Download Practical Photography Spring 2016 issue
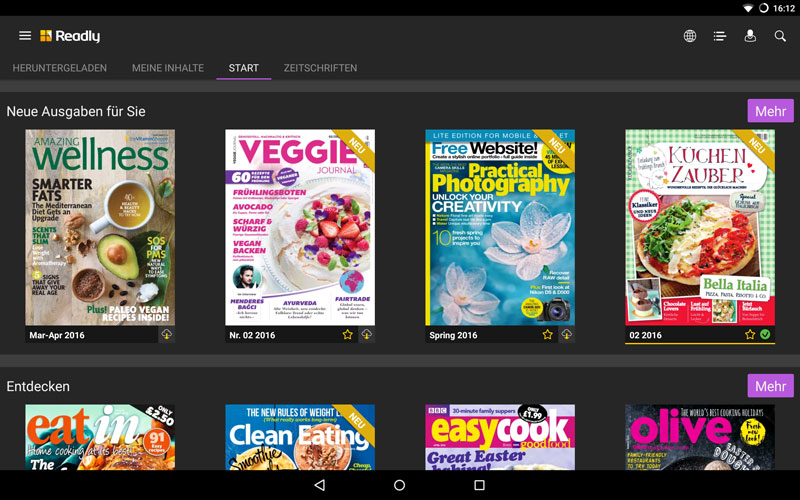This screenshot has width=800, height=500. tap(567, 335)
